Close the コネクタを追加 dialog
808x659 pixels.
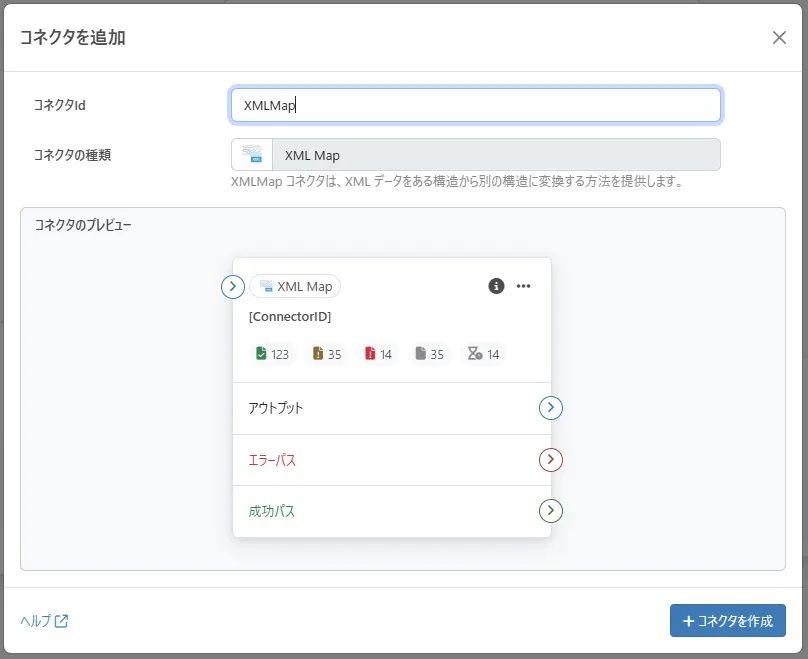(779, 37)
